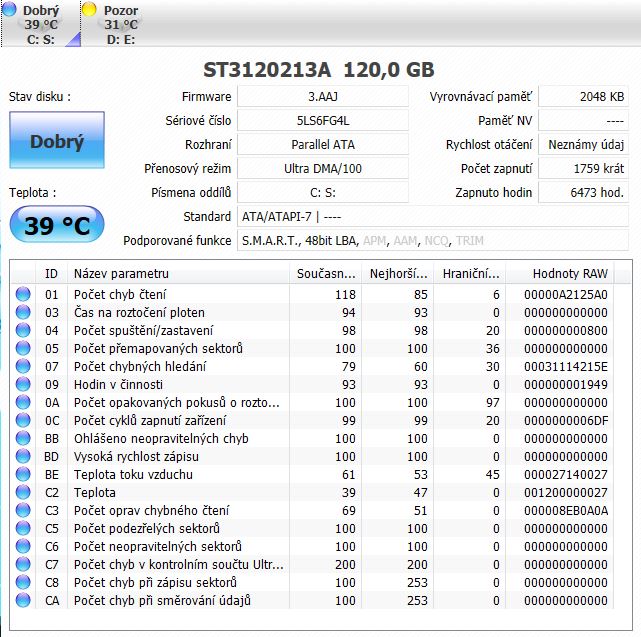The image size is (641, 637).
Task: Click the serial number field 5LS6FG4L
Action: pos(322,121)
